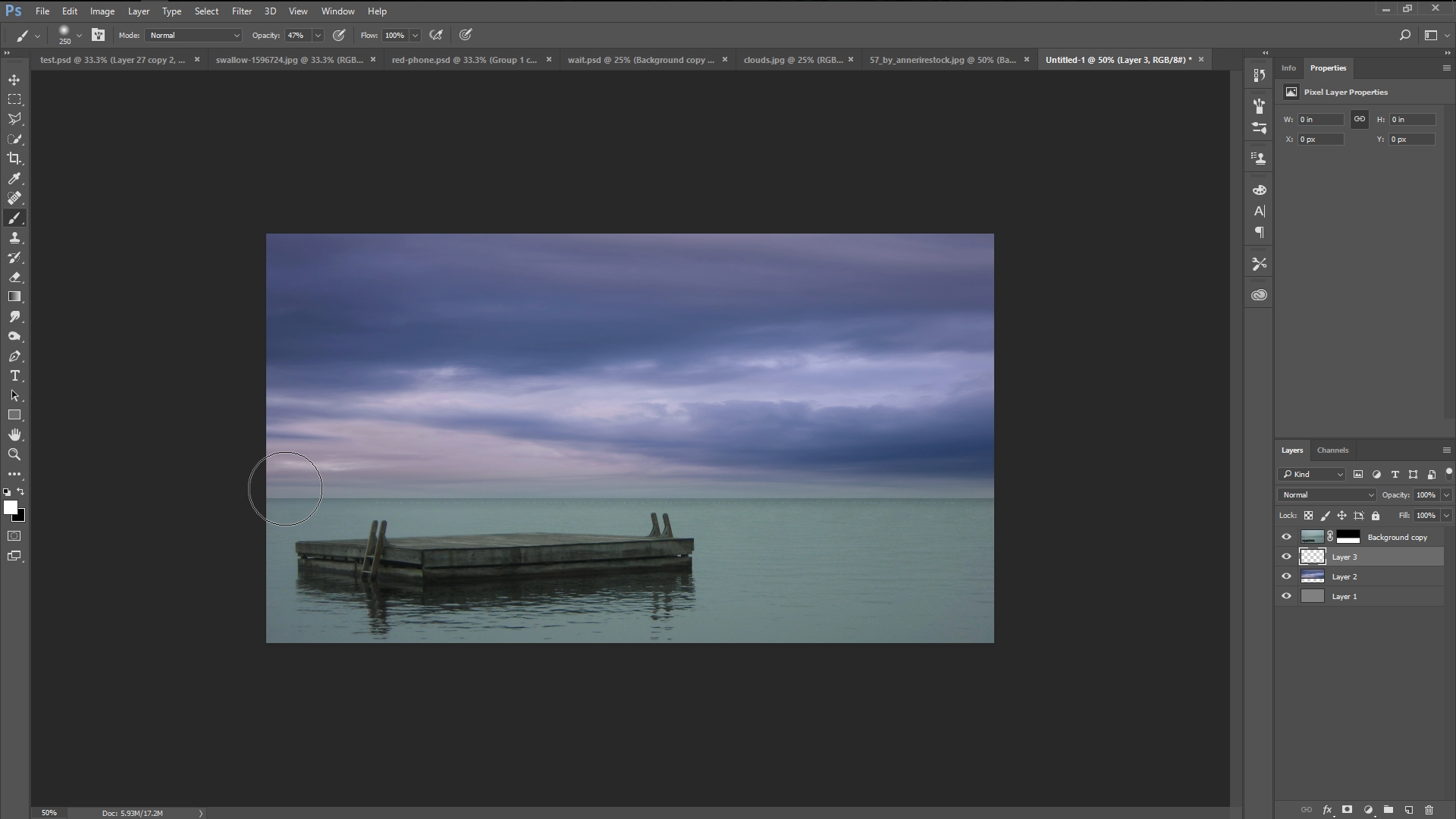
Task: Add a layer style (fx)
Action: coord(1327,810)
